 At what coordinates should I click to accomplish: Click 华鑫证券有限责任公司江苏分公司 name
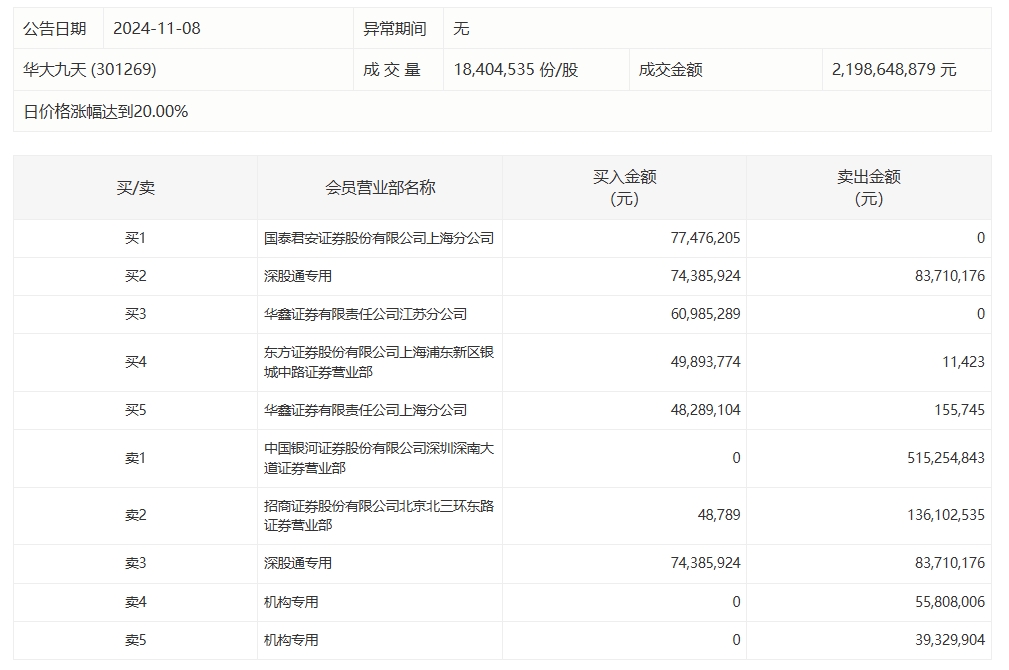[x=366, y=315]
